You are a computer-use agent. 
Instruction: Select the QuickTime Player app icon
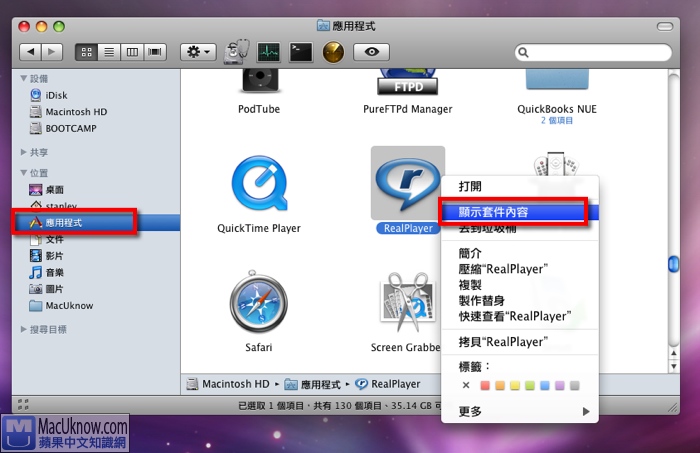259,183
